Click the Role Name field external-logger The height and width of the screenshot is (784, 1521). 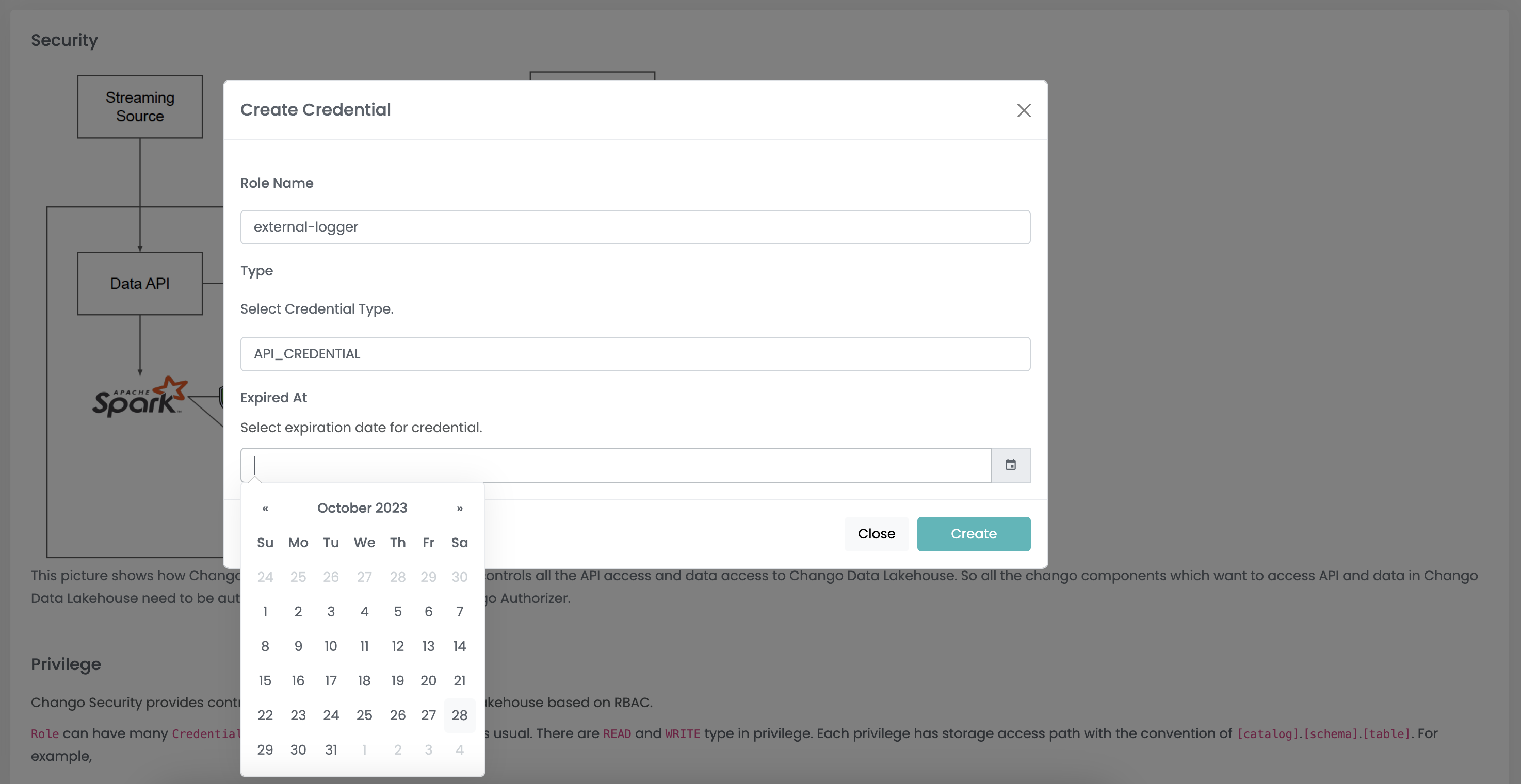coord(635,227)
